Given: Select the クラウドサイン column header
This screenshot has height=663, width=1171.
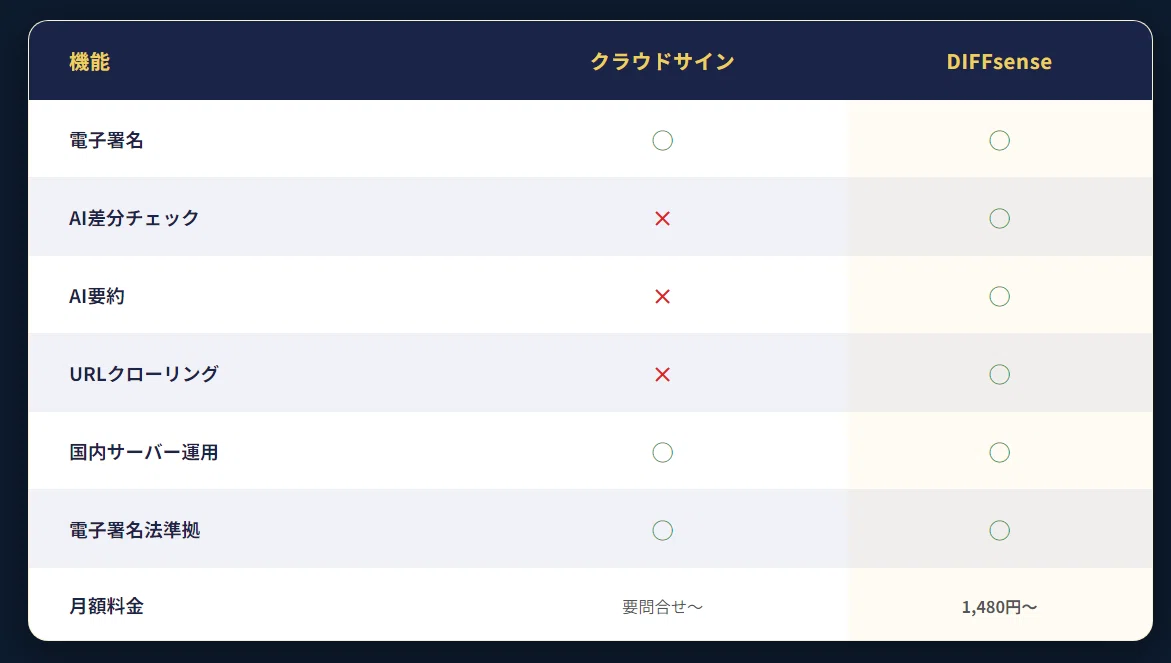Looking at the screenshot, I should 662,61.
